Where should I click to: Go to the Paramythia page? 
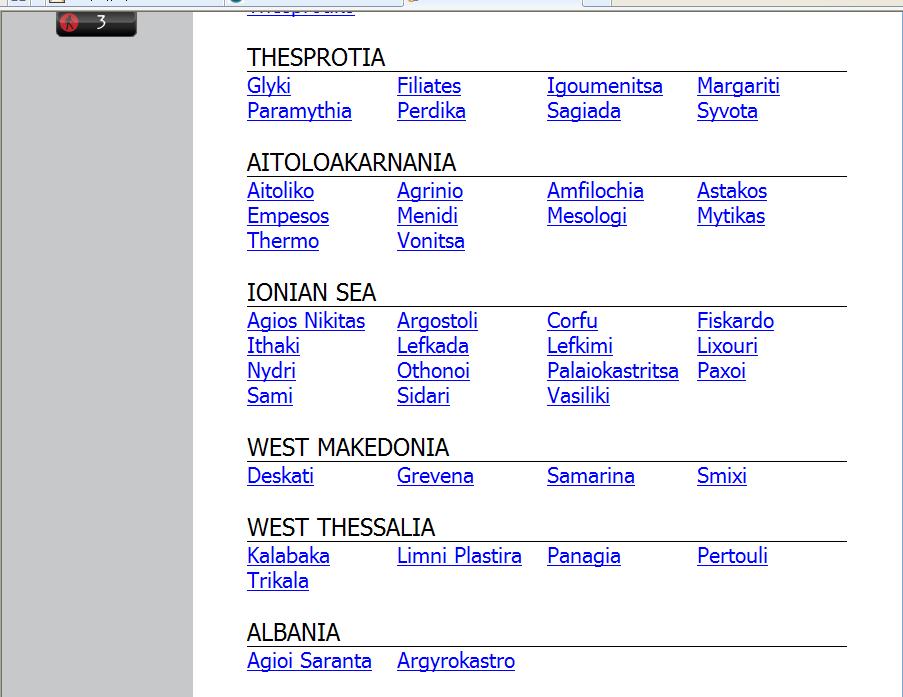point(299,111)
